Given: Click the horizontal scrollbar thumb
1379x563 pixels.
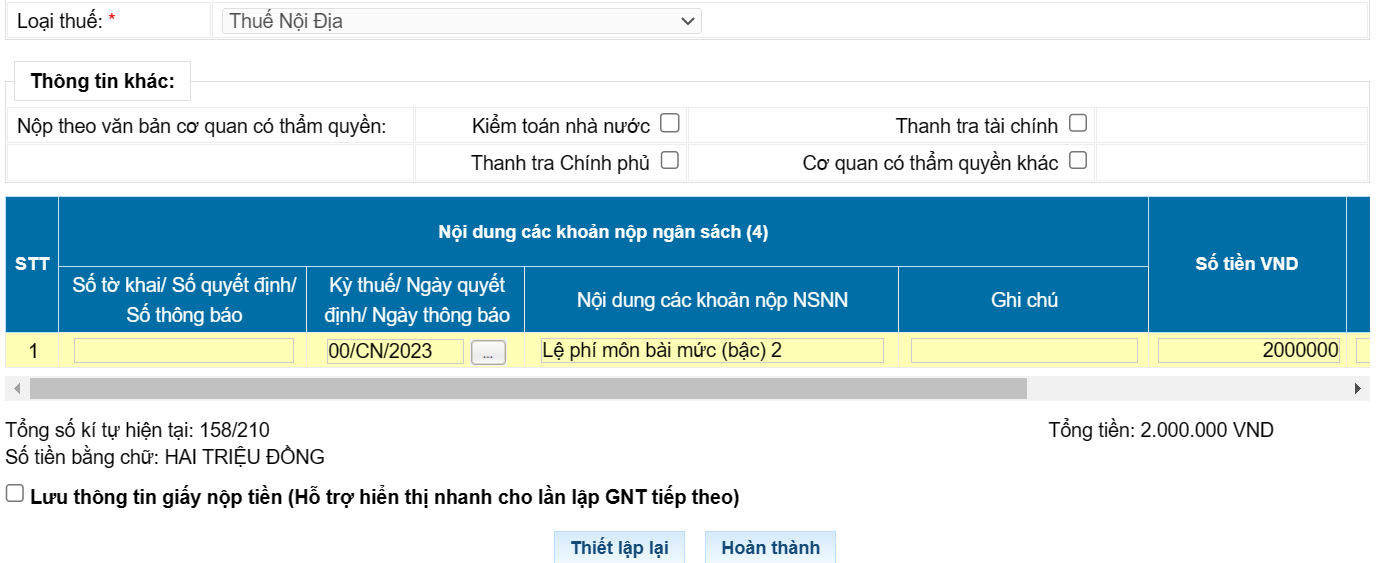Looking at the screenshot, I should point(528,388).
